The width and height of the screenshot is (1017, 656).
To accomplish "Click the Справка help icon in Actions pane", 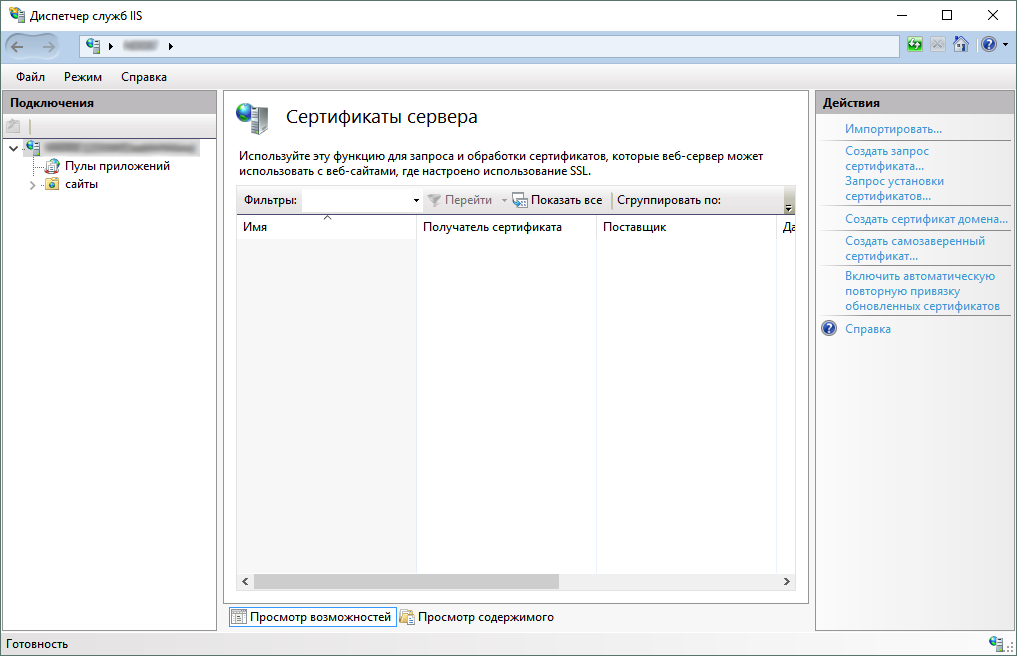I will click(829, 329).
